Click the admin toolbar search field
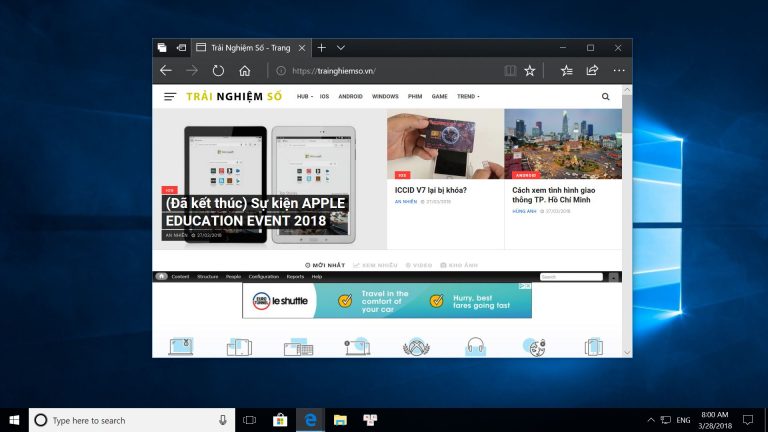768x432 pixels. point(571,277)
